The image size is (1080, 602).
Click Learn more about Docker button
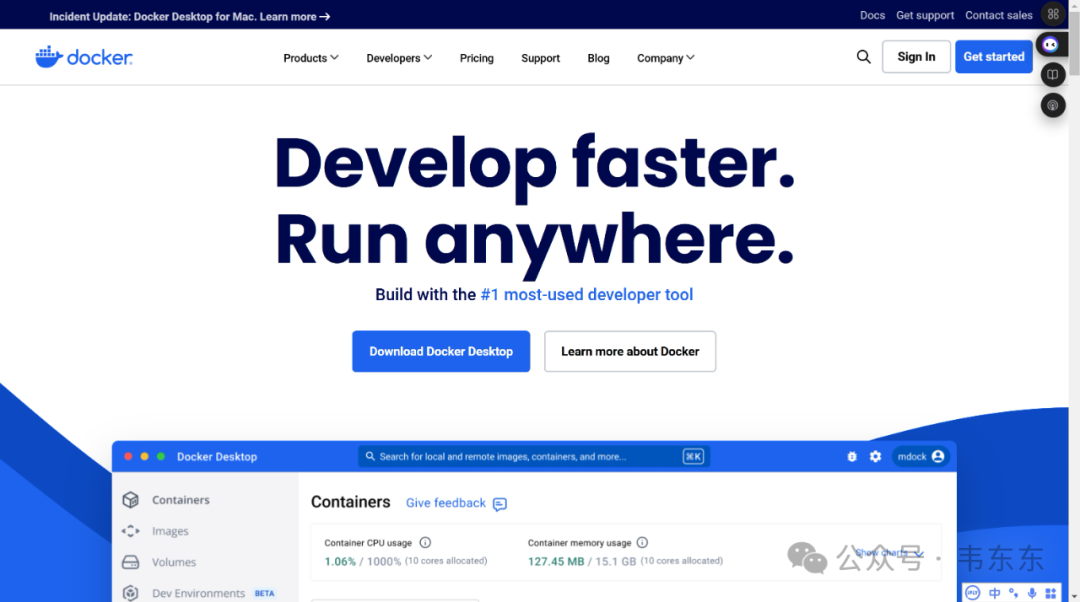[x=630, y=351]
